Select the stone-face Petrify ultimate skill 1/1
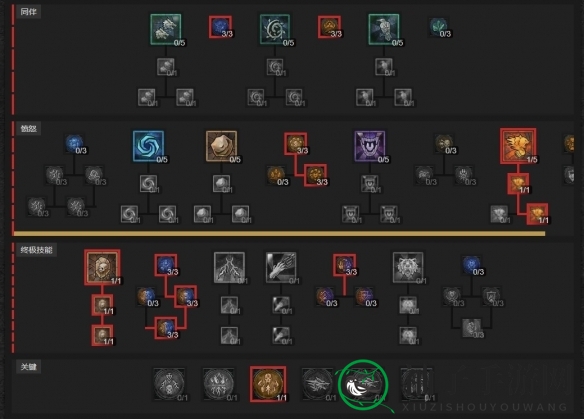Screen dimensions: 584x419 [x=102, y=267]
